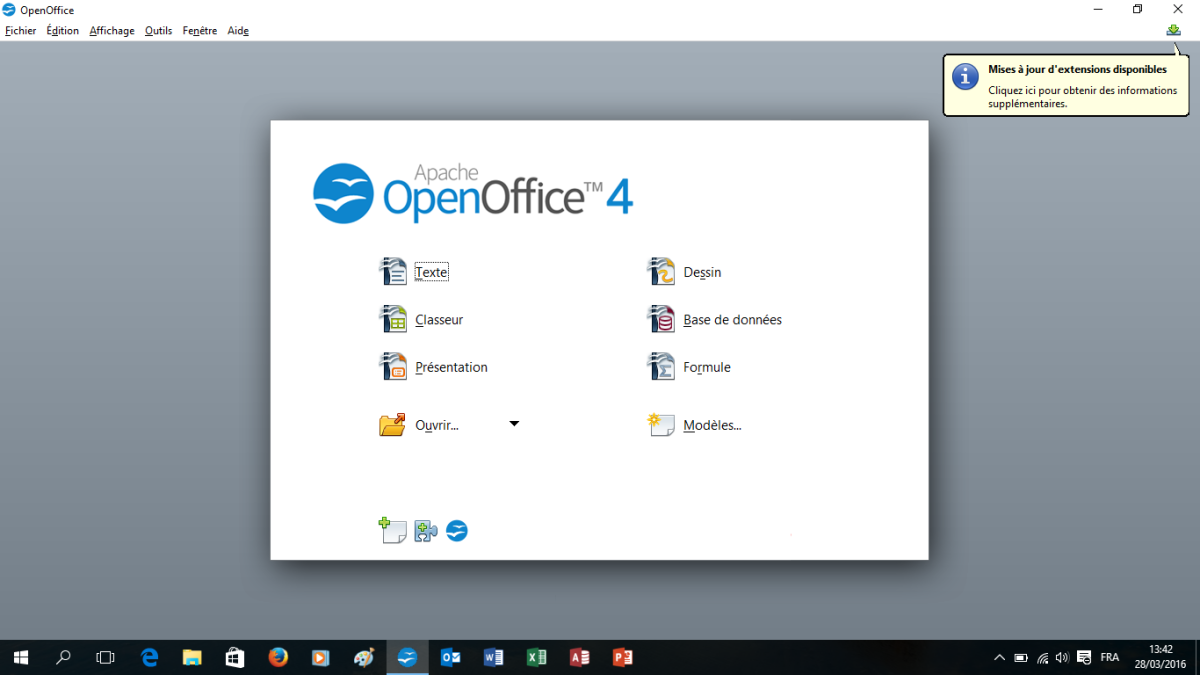
Task: Click the battery tray icon
Action: 1021,658
